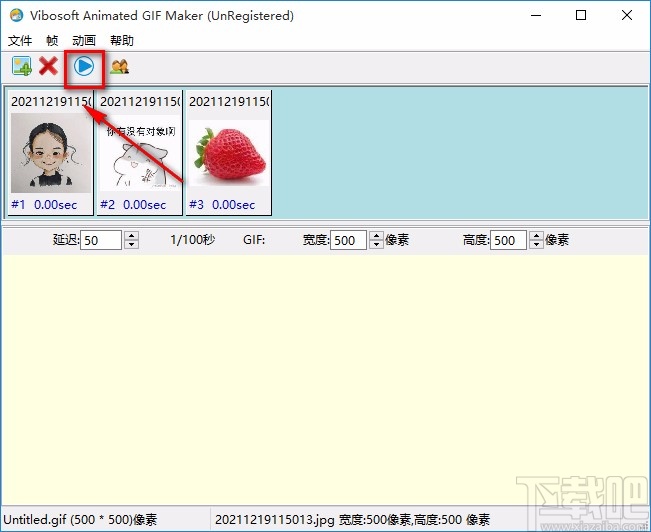Maximize the GIF Maker window
This screenshot has width=651, height=532.
click(x=581, y=15)
